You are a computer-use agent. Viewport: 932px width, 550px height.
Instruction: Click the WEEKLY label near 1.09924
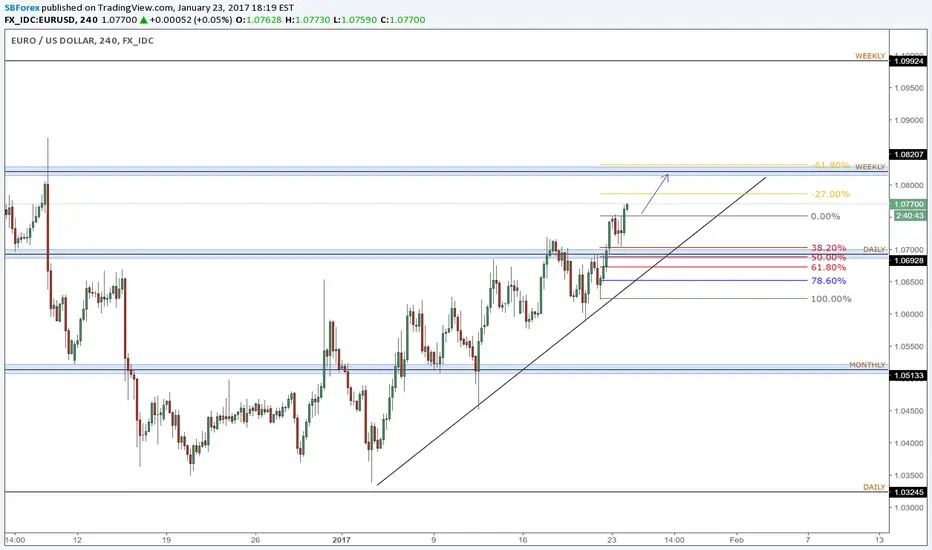(870, 56)
